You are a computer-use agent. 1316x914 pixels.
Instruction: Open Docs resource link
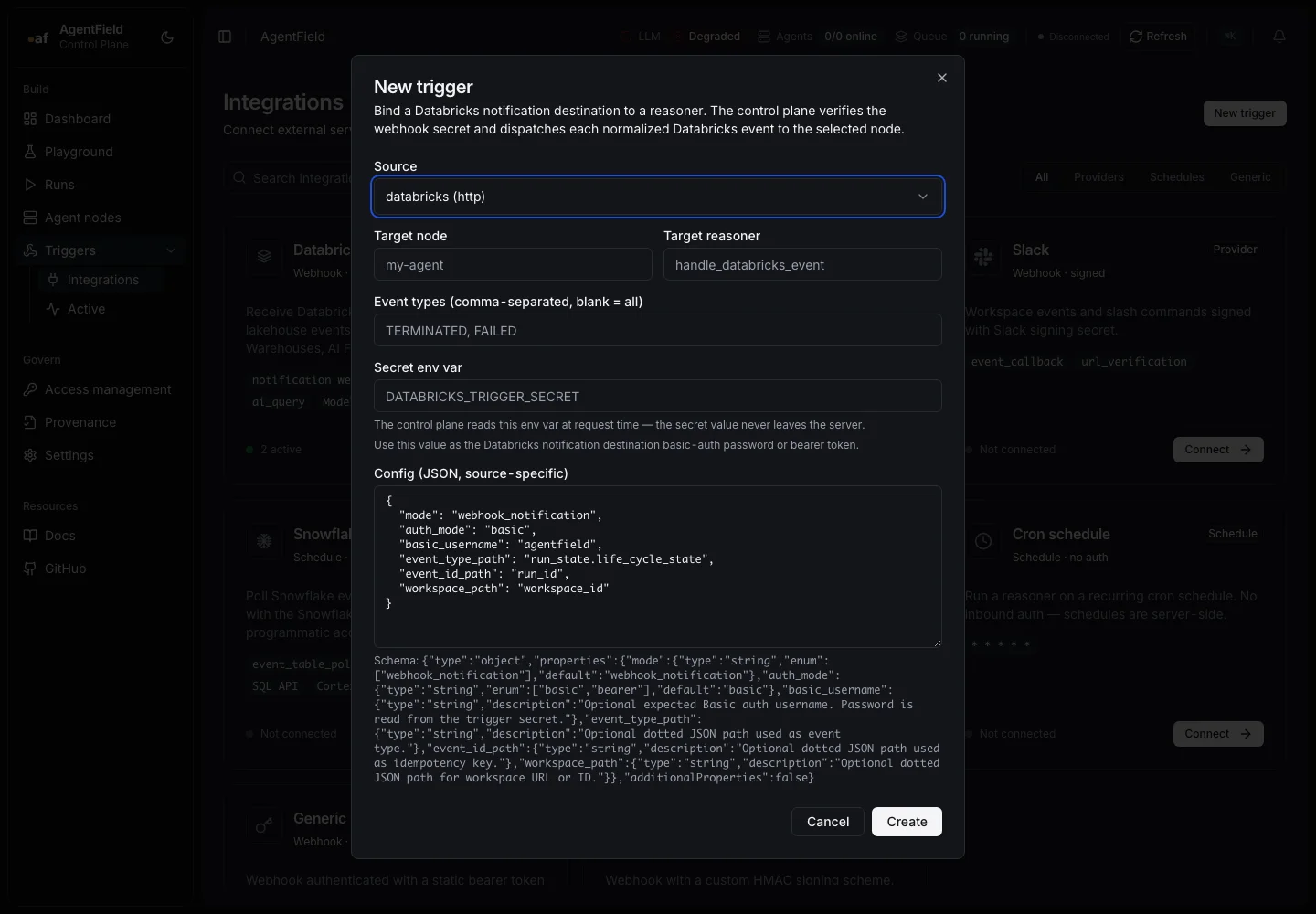tap(60, 536)
